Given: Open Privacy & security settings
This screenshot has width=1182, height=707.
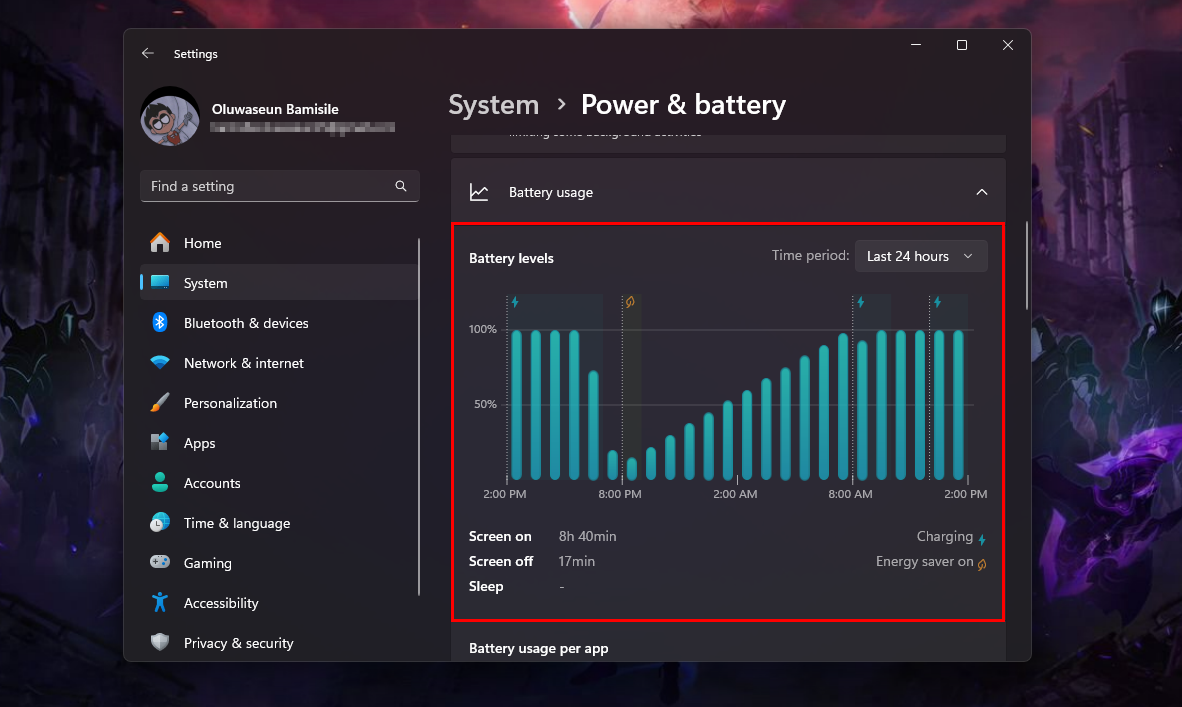Looking at the screenshot, I should [x=280, y=642].
